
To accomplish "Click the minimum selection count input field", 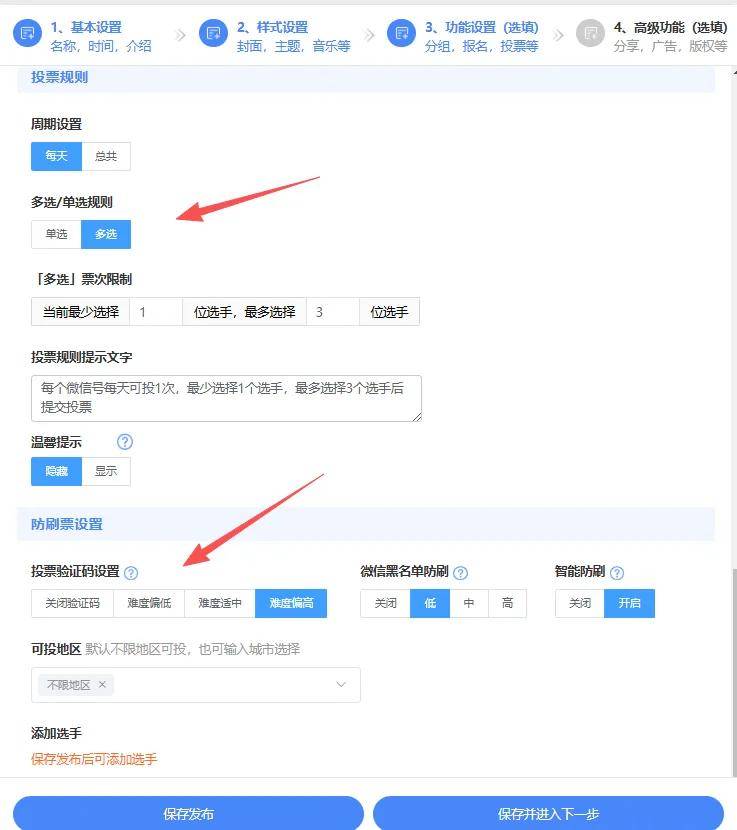I will (156, 312).
